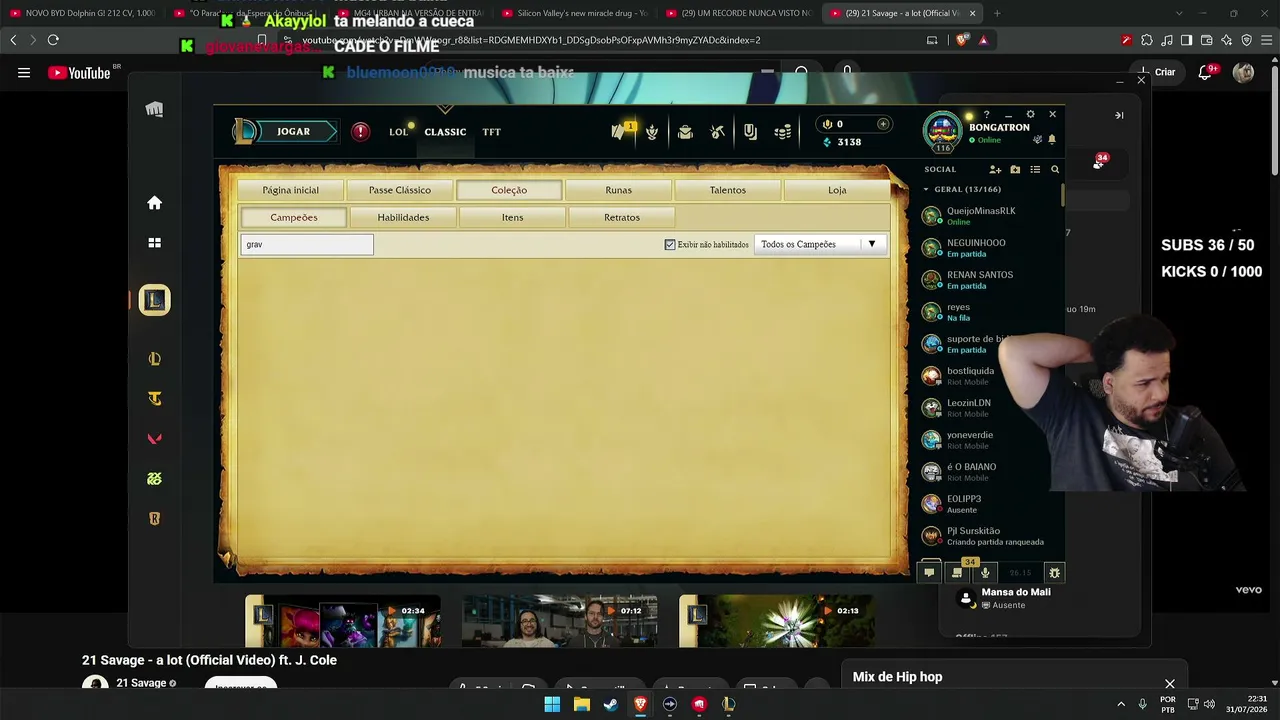Open the crafting hammer icon
The width and height of the screenshot is (1280, 720).
point(717,132)
